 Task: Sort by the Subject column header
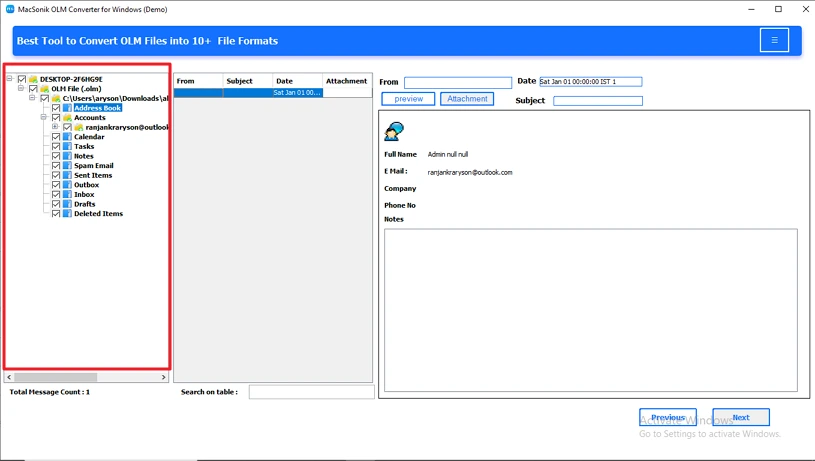pos(248,81)
